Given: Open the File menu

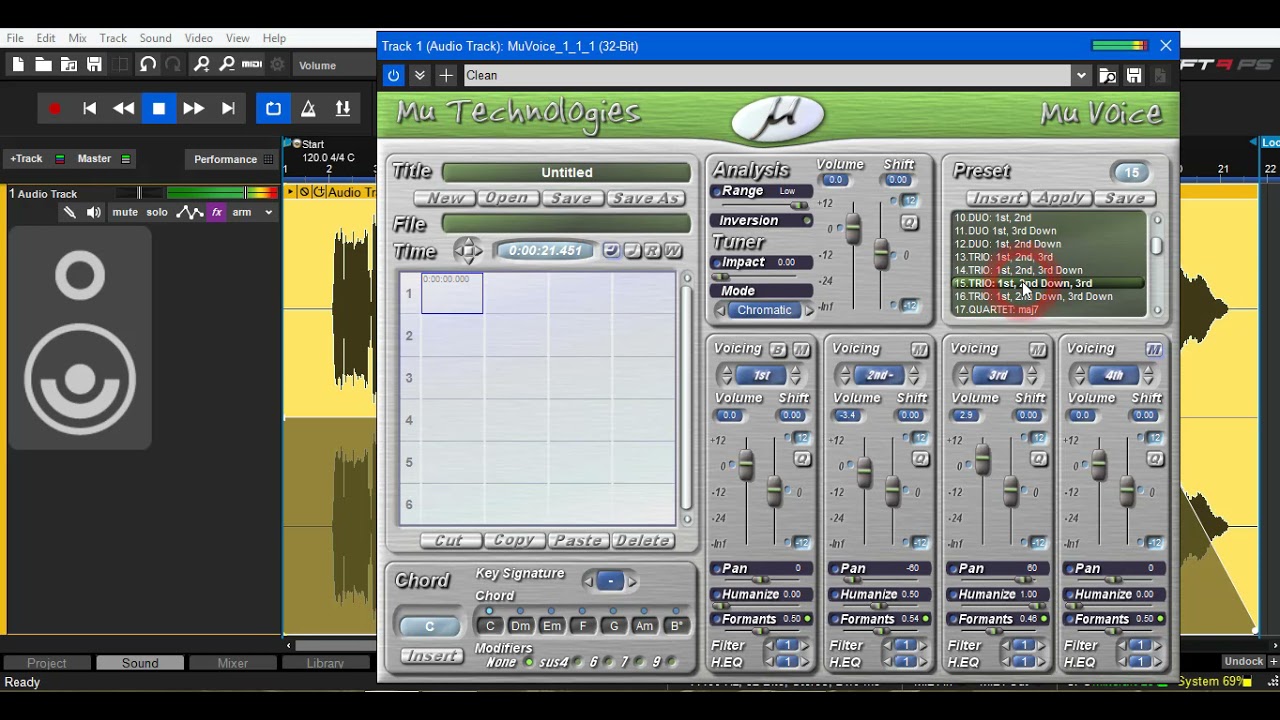Looking at the screenshot, I should [15, 38].
